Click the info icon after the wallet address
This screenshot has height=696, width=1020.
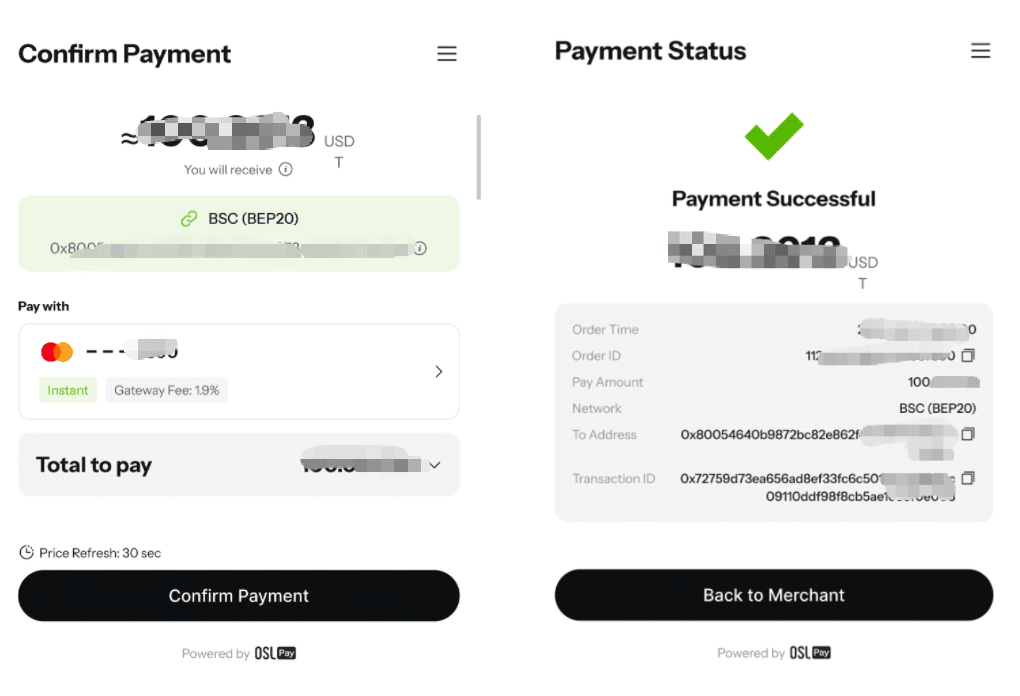pos(421,248)
